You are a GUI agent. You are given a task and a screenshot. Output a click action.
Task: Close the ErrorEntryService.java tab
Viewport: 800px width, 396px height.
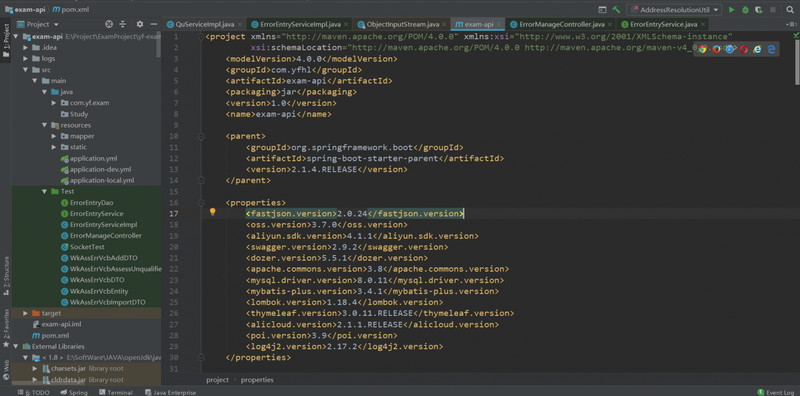point(703,24)
